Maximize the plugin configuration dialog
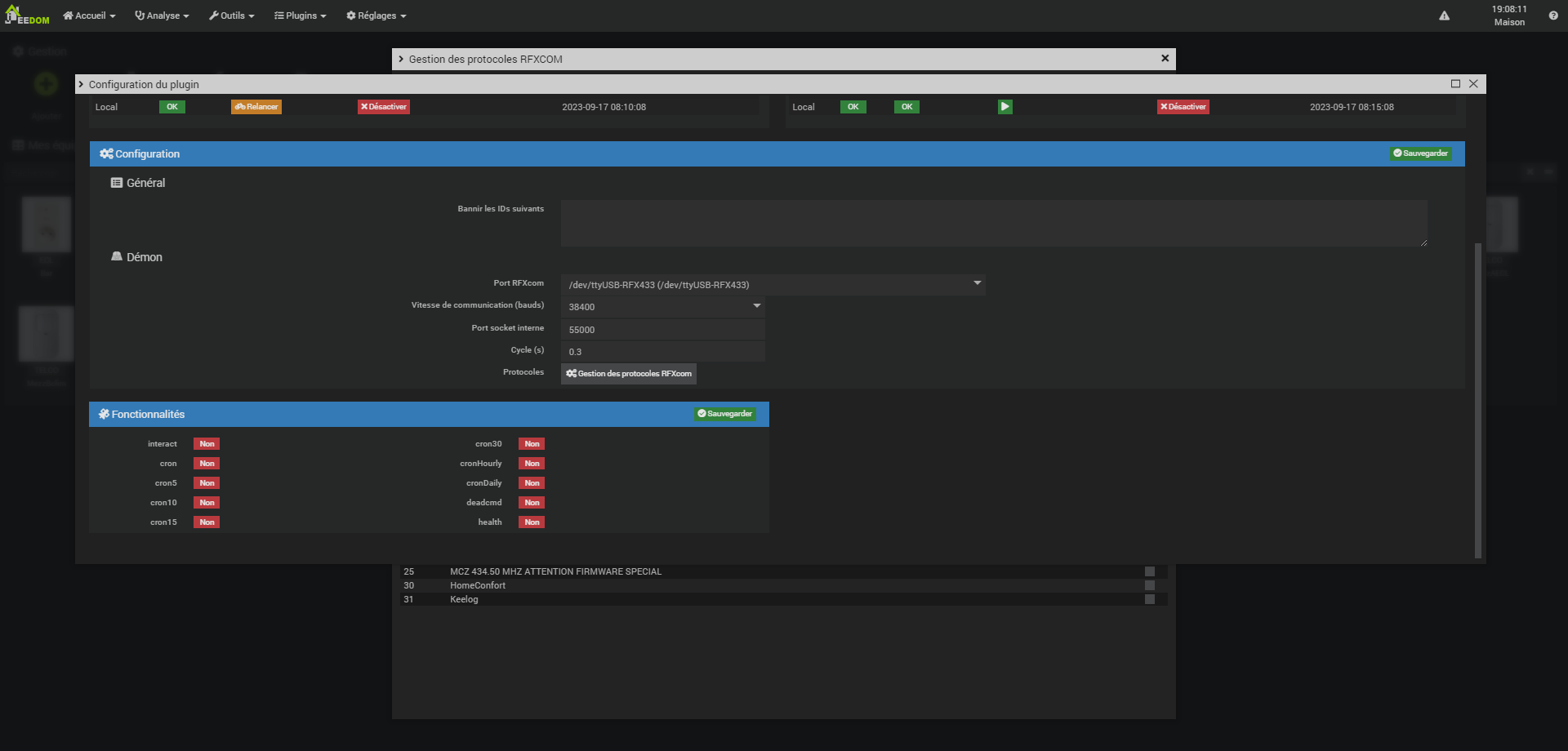Screen dimensions: 1568x751 [x=1455, y=84]
